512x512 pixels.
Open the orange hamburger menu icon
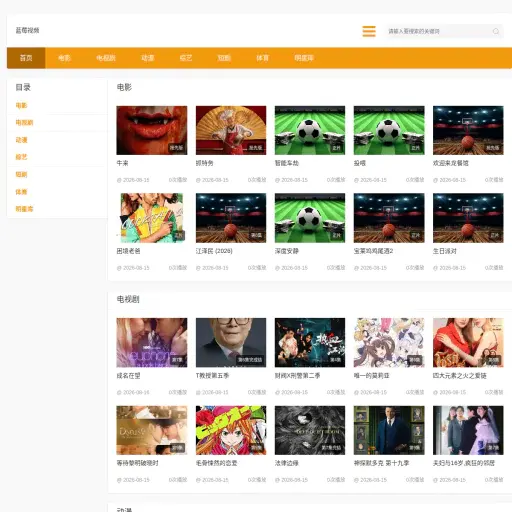[369, 31]
